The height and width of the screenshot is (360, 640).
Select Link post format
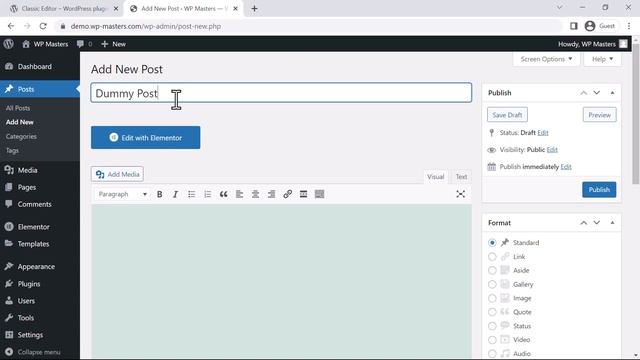492,257
